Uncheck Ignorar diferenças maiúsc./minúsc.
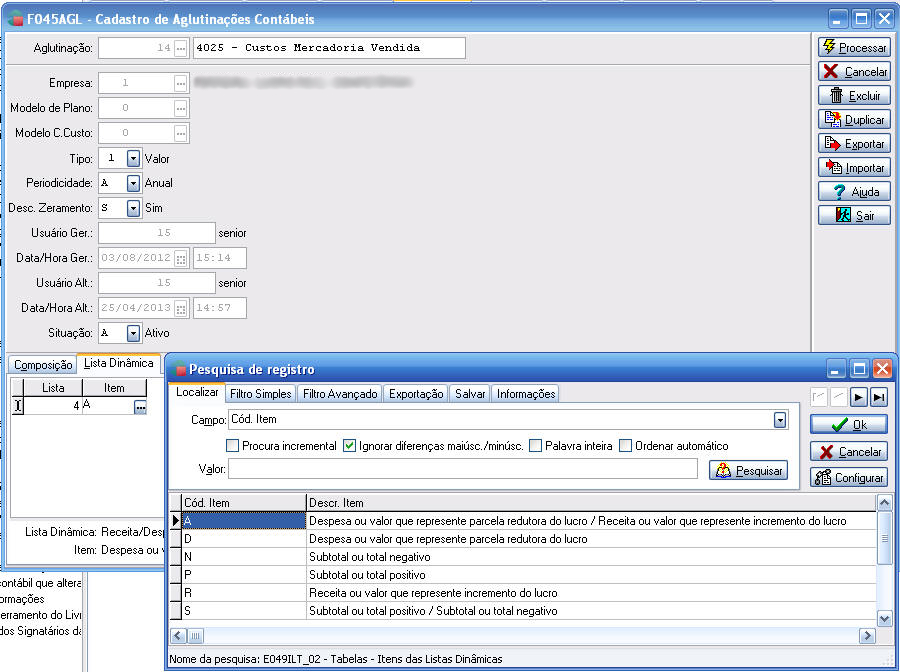 tap(349, 446)
